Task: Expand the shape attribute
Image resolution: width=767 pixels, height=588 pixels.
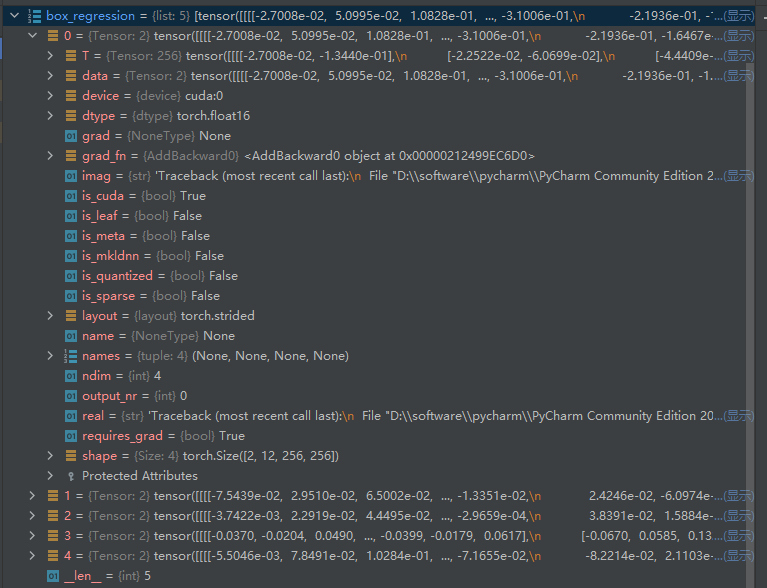Action: click(50, 456)
